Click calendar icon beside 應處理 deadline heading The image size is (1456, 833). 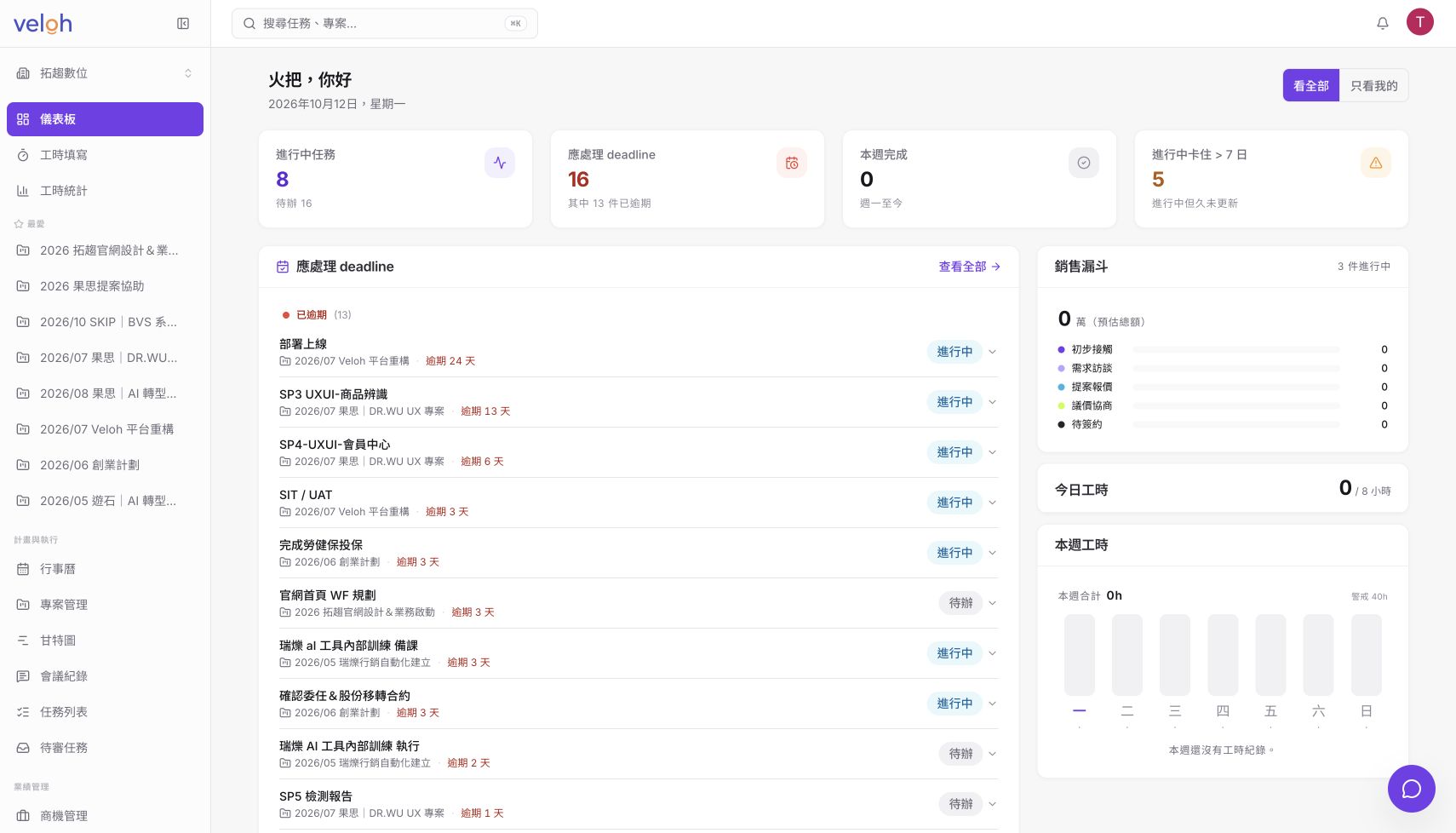(x=283, y=267)
